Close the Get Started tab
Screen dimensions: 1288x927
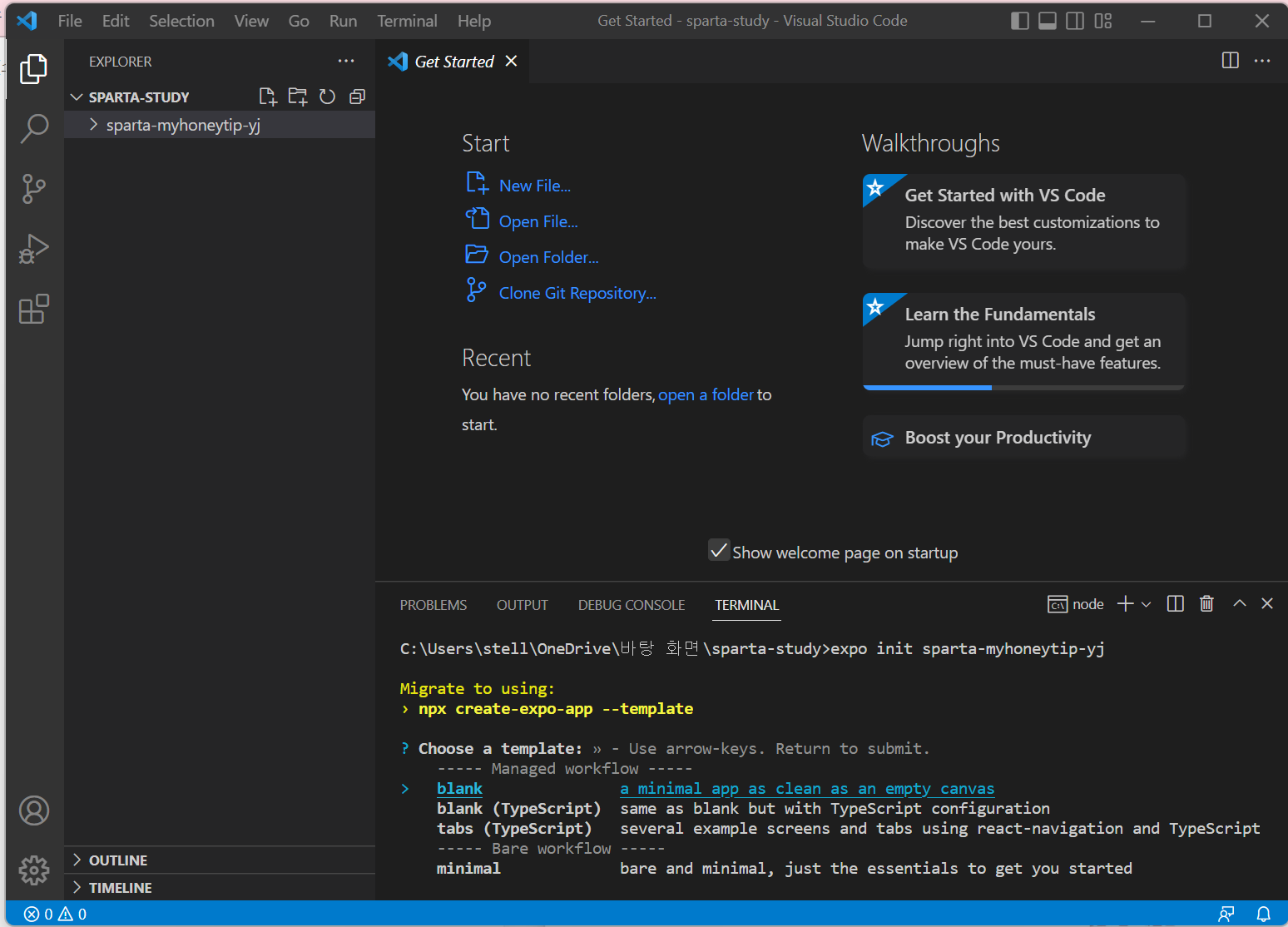point(511,61)
